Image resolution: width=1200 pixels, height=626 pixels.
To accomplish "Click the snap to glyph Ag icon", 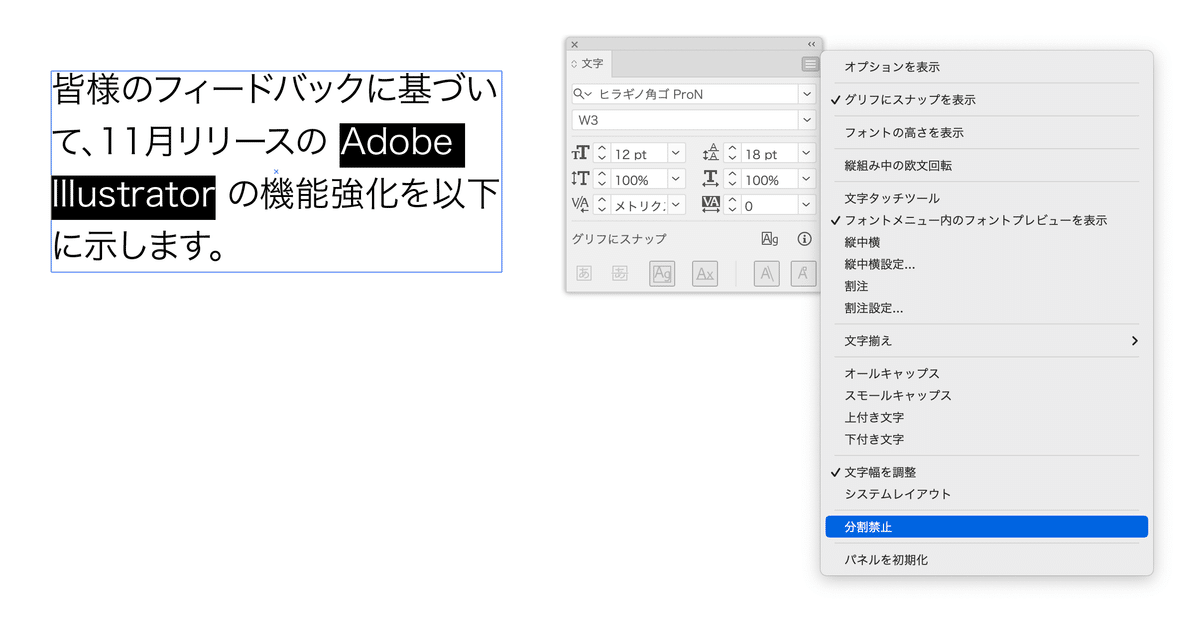I will click(x=770, y=239).
